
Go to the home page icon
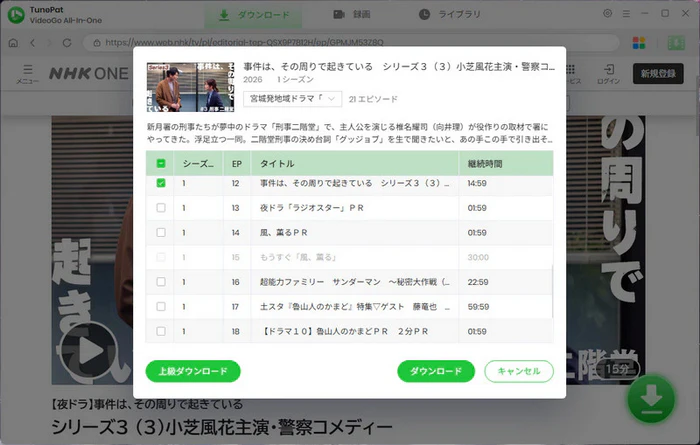pyautogui.click(x=13, y=43)
